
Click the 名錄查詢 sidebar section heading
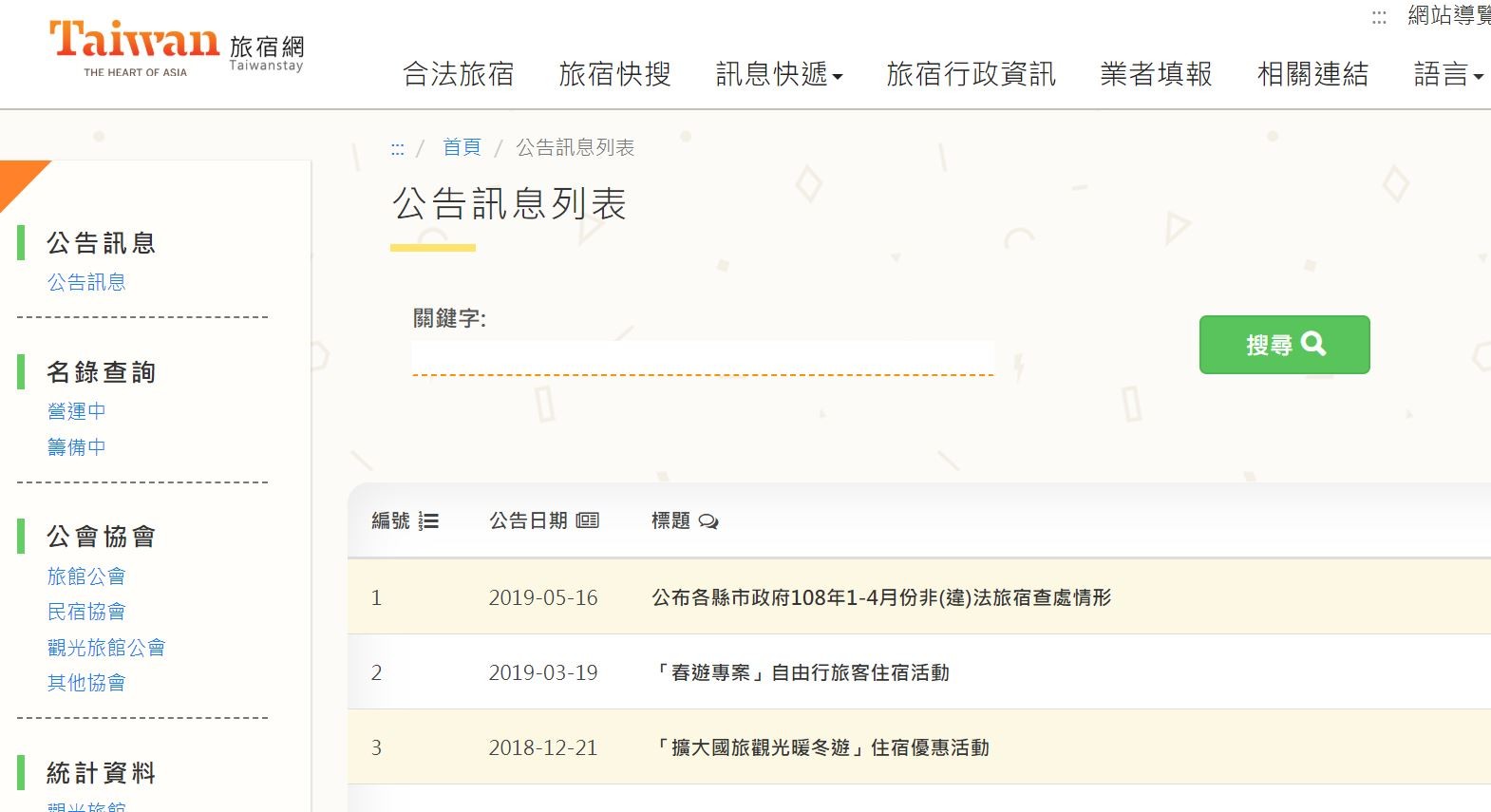click(x=102, y=372)
